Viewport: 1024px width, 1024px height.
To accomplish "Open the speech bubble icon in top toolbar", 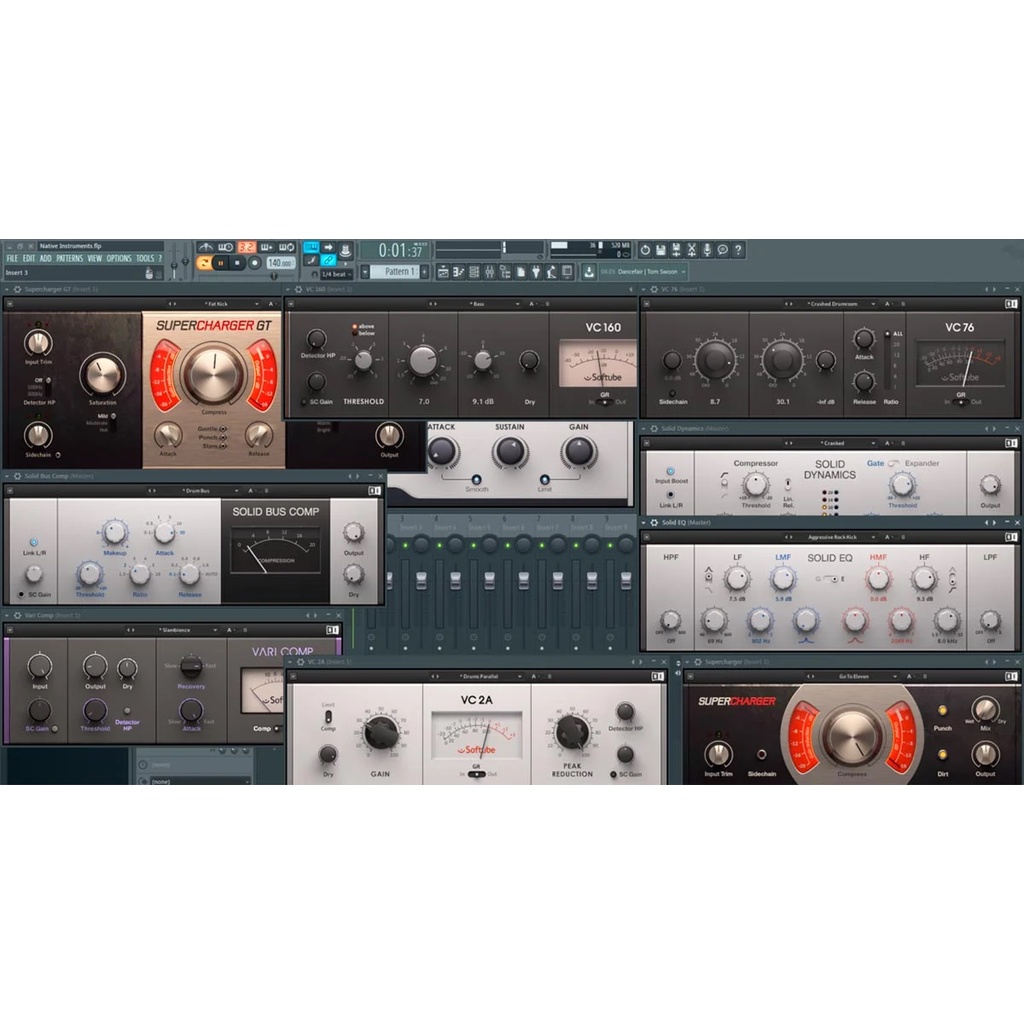I will coord(722,249).
